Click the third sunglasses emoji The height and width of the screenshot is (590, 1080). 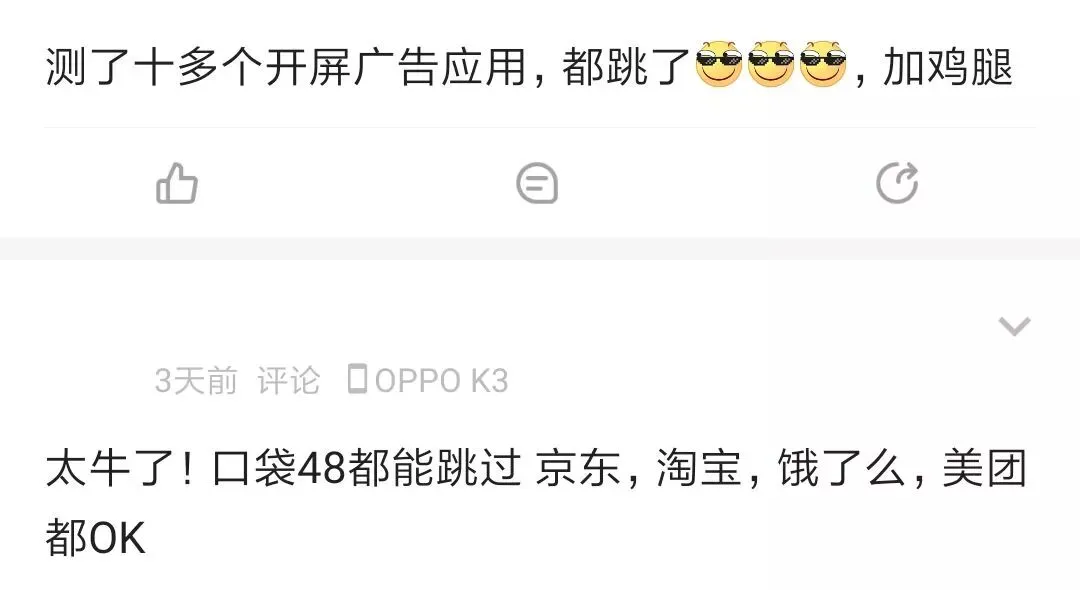point(823,64)
